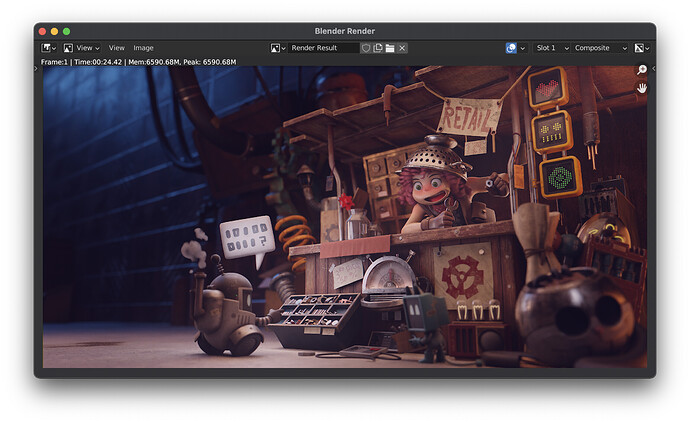690x422 pixels.
Task: Toggle fake user shield icon
Action: pyautogui.click(x=366, y=48)
